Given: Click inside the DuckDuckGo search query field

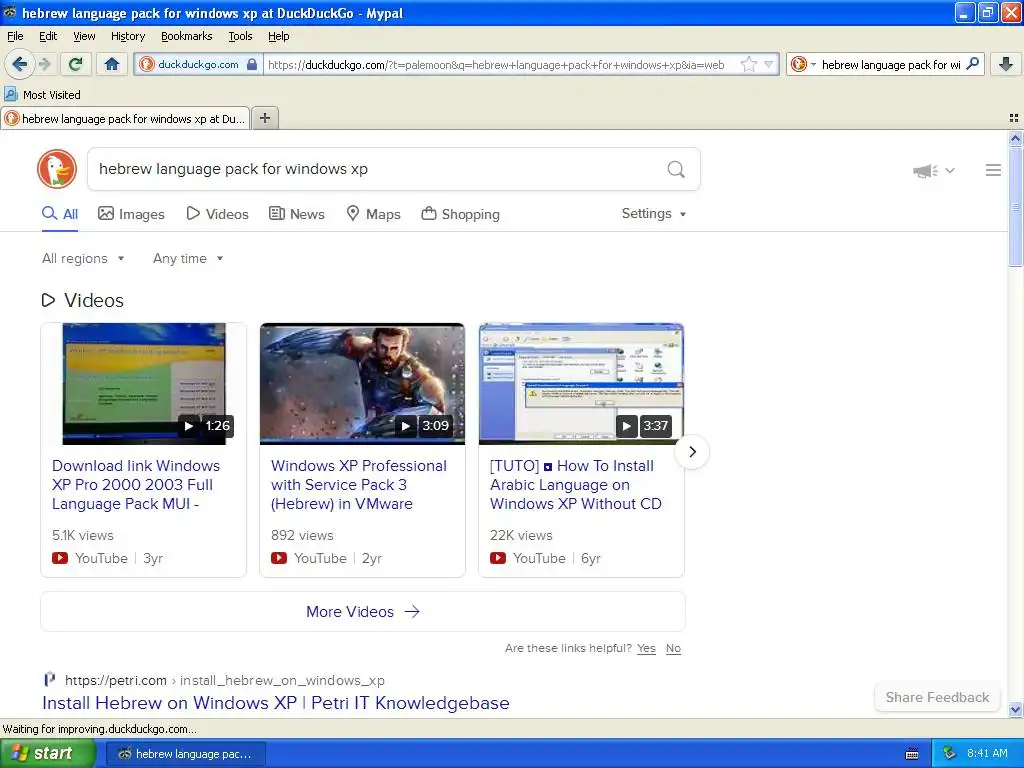Looking at the screenshot, I should tap(379, 169).
